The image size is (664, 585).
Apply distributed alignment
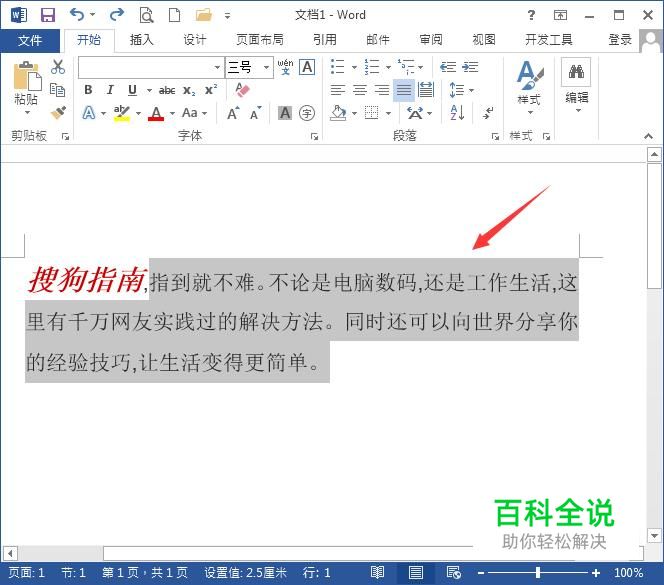tap(426, 90)
